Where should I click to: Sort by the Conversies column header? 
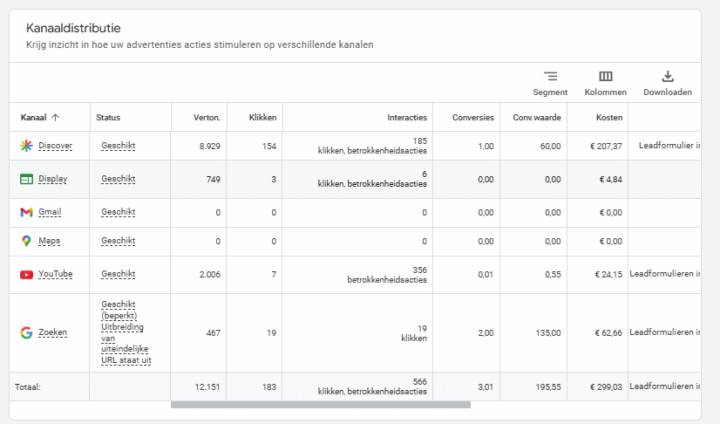click(473, 117)
